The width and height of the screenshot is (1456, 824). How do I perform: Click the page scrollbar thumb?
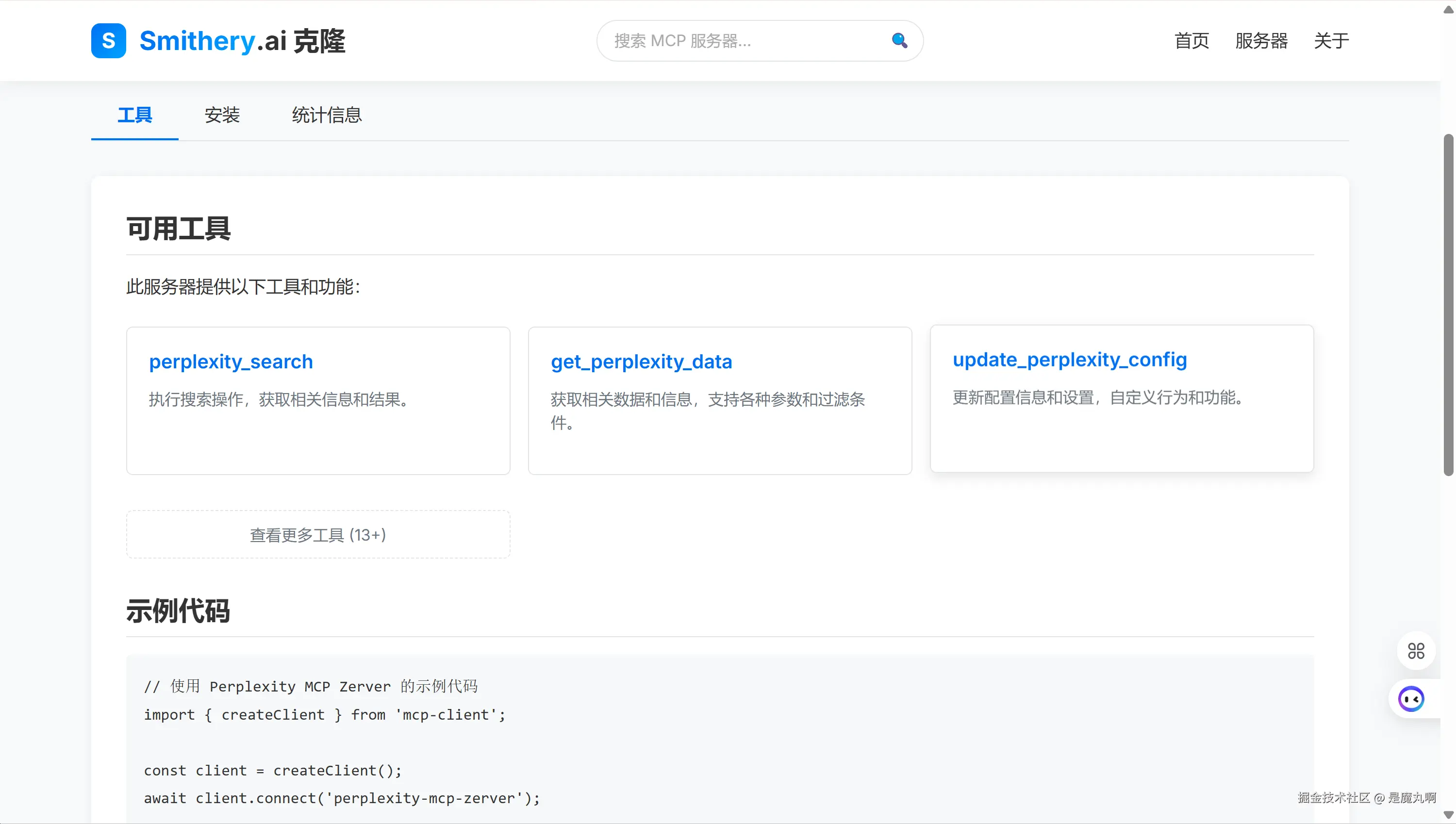[x=1449, y=304]
